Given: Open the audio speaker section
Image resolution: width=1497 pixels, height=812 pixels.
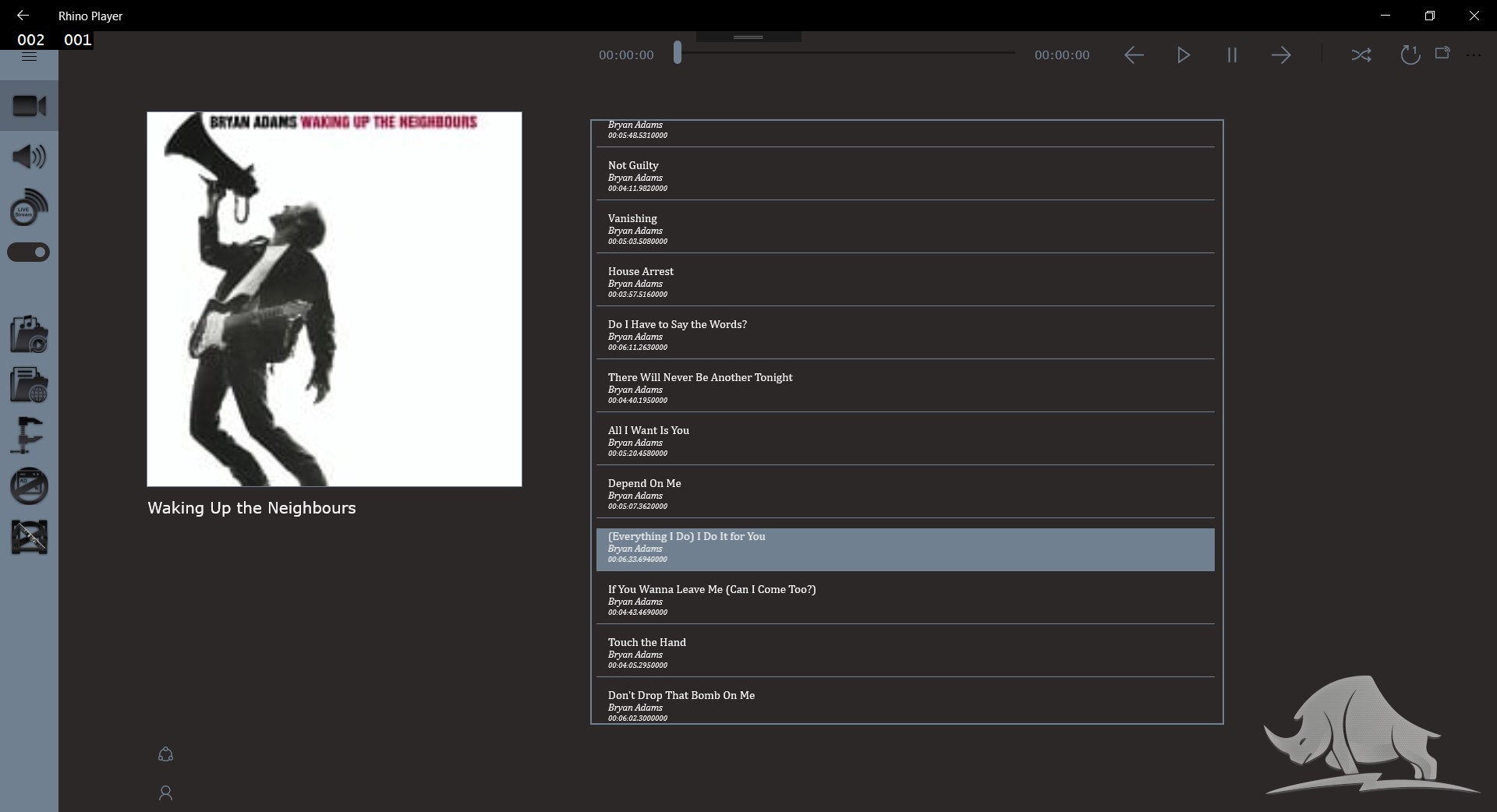Looking at the screenshot, I should pyautogui.click(x=30, y=157).
